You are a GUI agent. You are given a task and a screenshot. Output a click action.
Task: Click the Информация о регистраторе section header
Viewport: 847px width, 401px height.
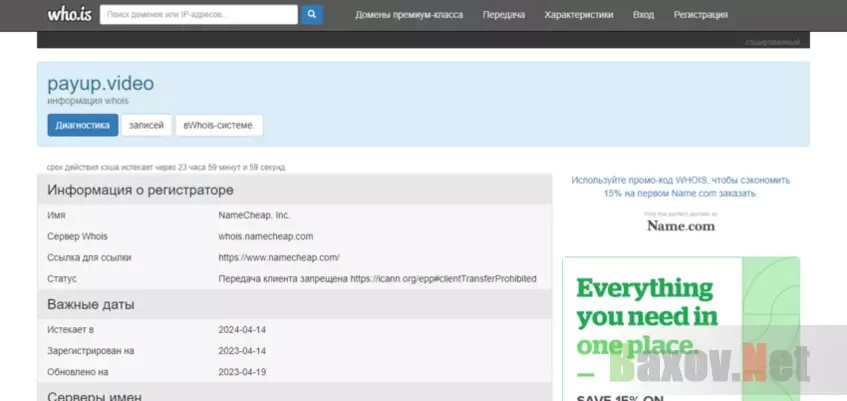140,190
